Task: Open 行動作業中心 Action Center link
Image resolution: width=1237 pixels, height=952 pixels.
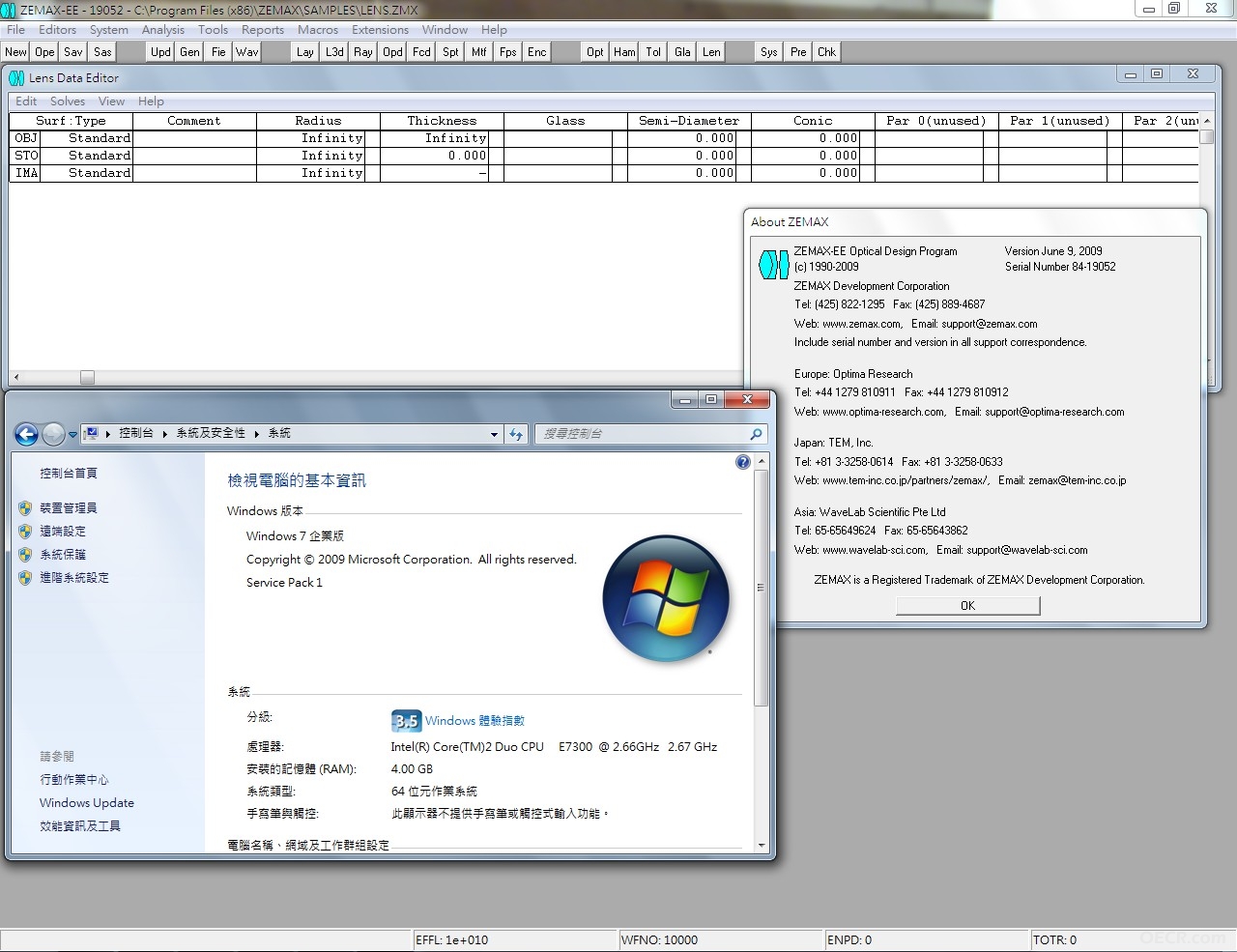Action: (x=74, y=780)
